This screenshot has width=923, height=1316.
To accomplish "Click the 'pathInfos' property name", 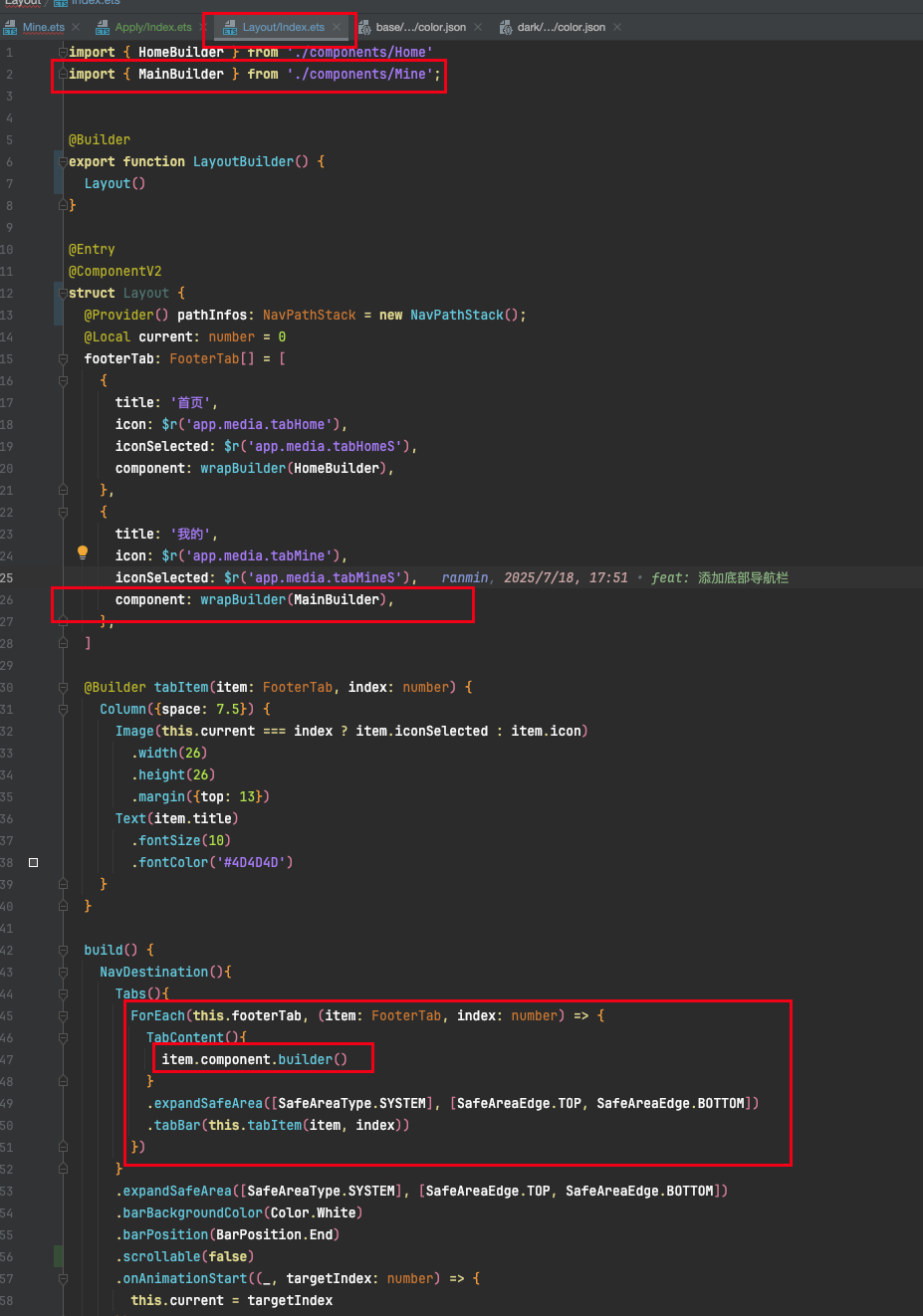I will 212,315.
